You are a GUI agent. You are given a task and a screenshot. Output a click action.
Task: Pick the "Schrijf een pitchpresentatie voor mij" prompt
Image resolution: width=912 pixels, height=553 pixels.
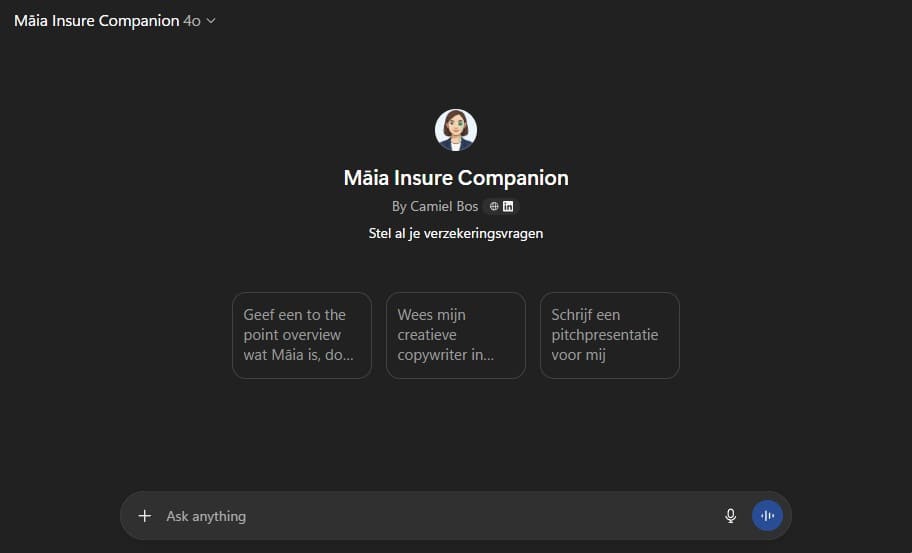pos(609,335)
